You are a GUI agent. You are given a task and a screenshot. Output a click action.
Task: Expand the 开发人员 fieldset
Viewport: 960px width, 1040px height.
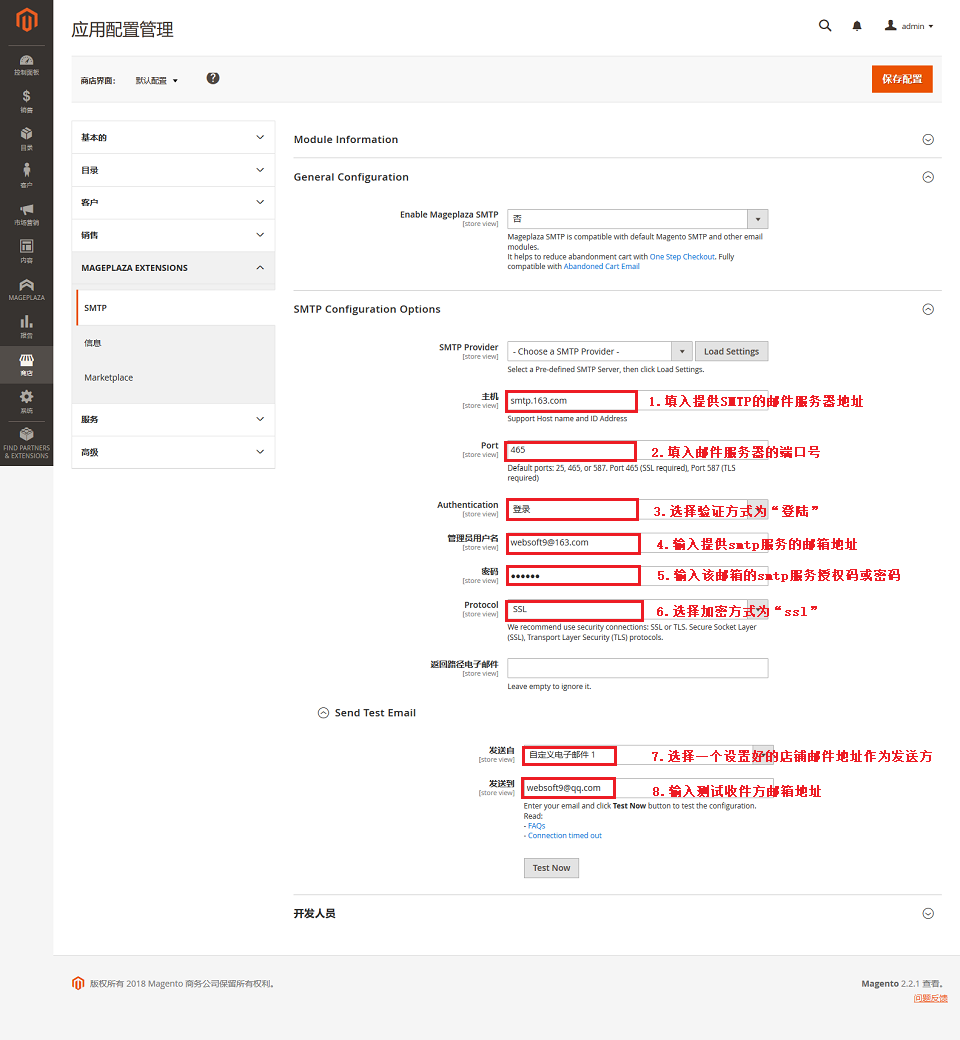click(617, 913)
